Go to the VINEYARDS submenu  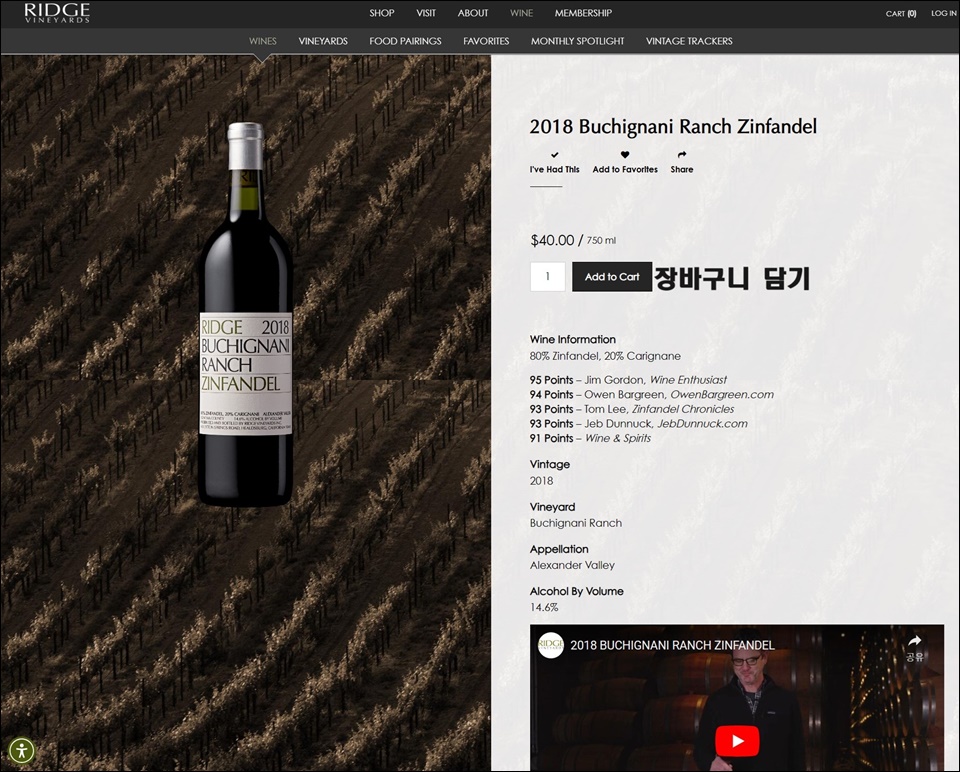pos(323,41)
